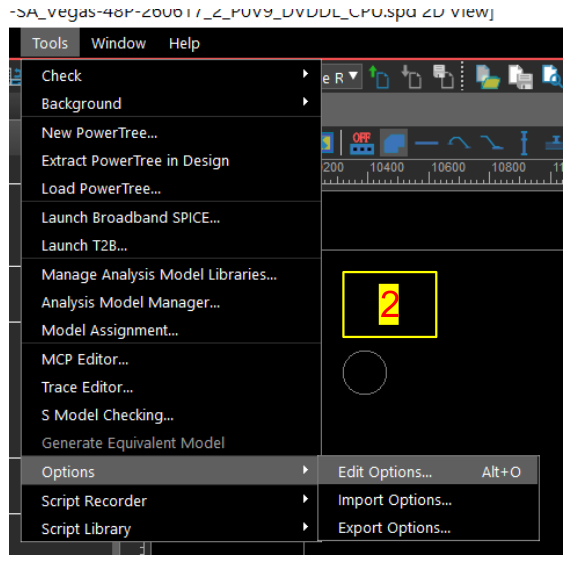
Task: Choose Load PowerTree... menu entry
Action: [171, 189]
